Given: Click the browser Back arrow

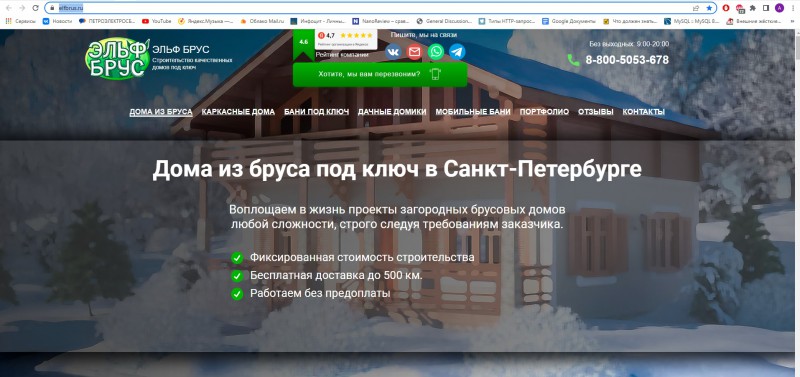Looking at the screenshot, I should 8,8.
